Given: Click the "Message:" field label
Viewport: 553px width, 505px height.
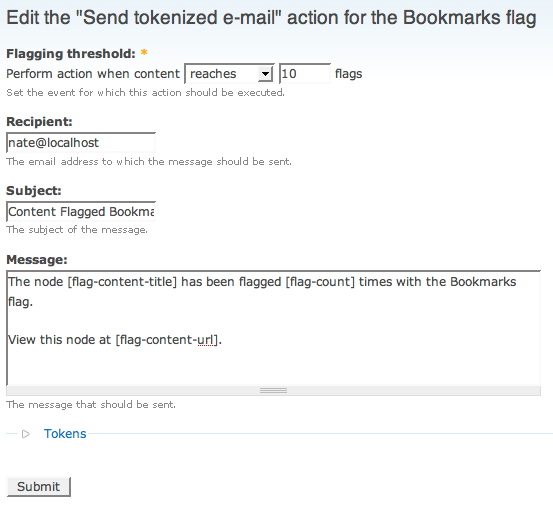Looking at the screenshot, I should coord(37,260).
